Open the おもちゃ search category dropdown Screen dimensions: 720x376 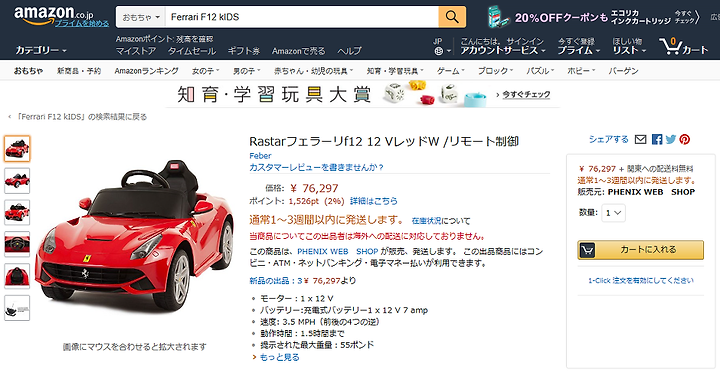coord(141,17)
